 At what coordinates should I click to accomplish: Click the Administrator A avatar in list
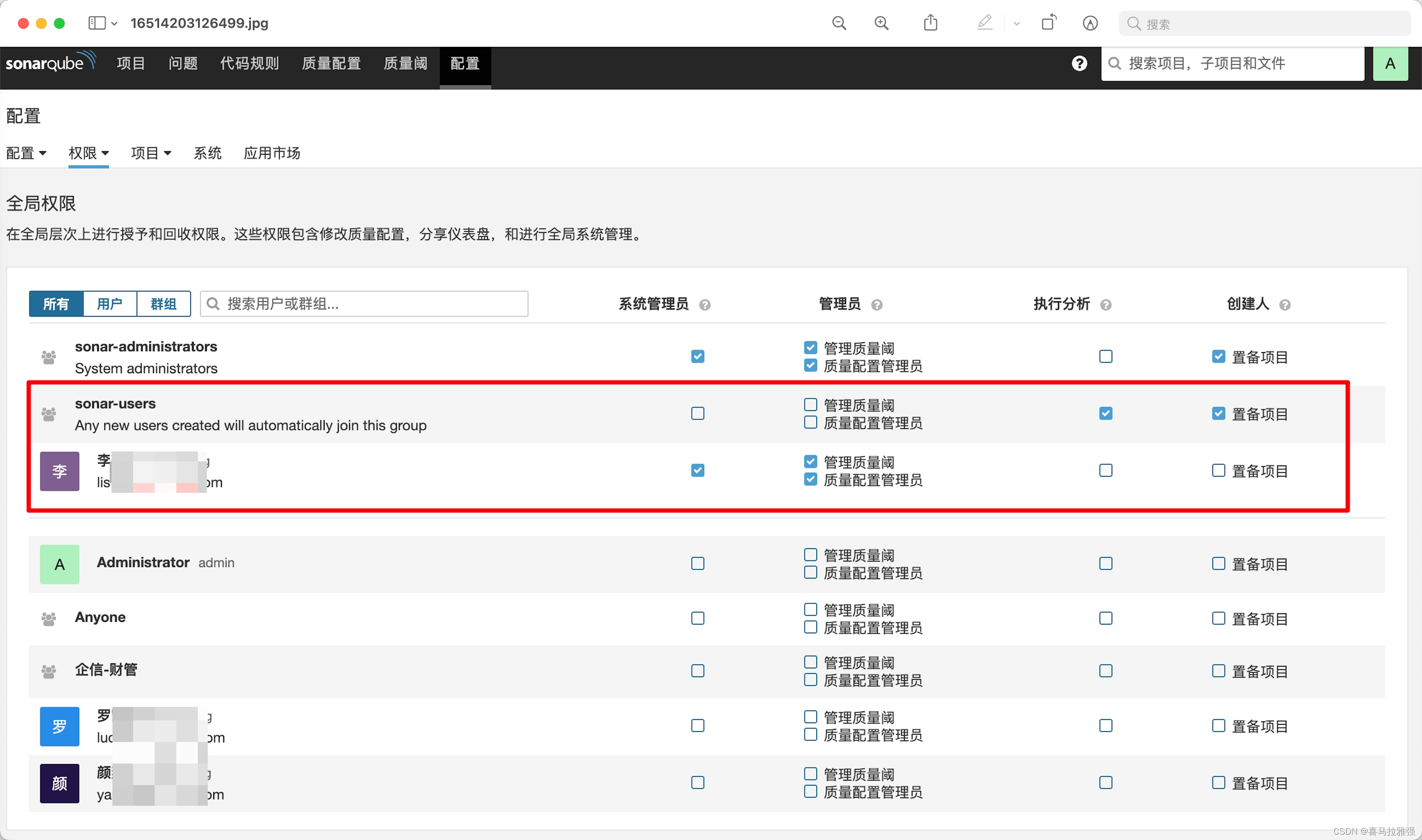(x=59, y=564)
